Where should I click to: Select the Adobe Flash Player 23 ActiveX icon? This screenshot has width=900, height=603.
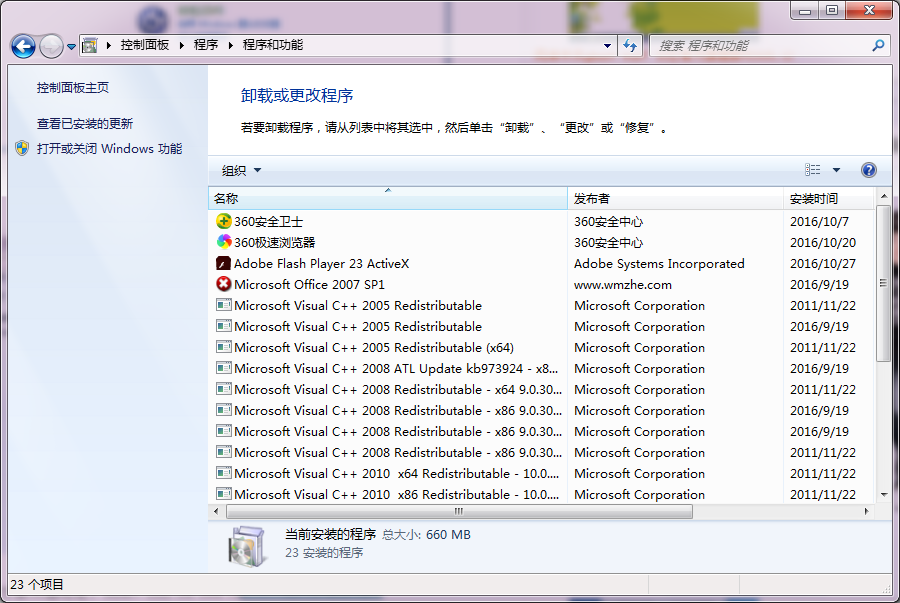point(224,263)
